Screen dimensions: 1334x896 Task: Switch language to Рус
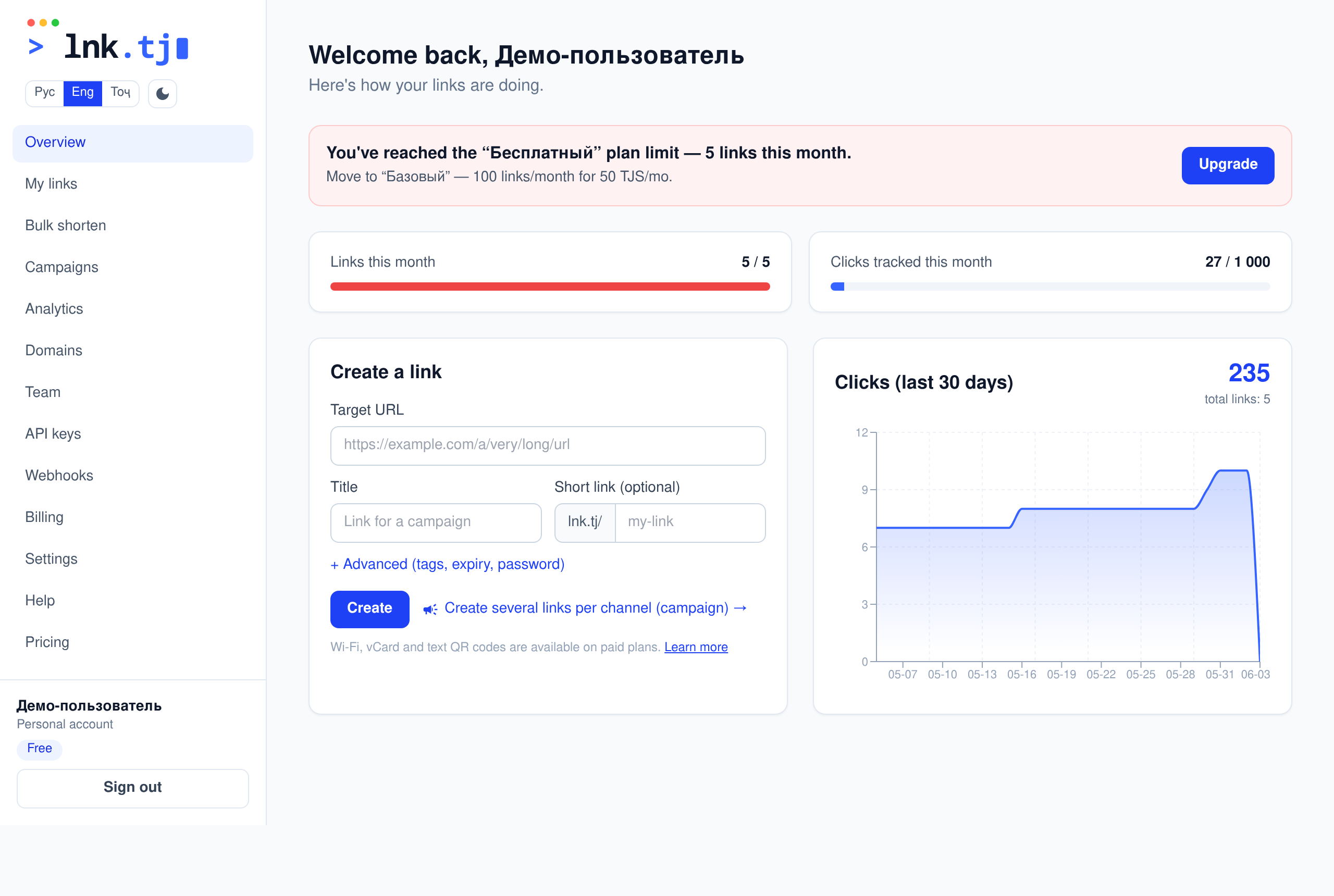tap(45, 93)
